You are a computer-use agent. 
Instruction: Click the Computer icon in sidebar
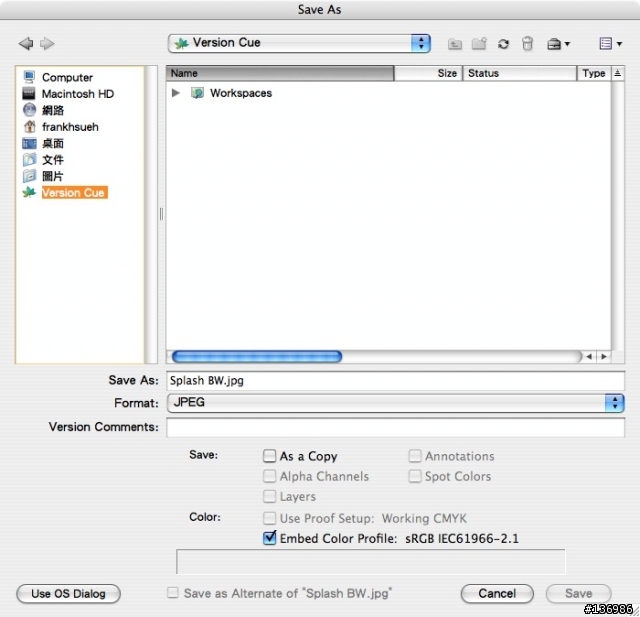click(29, 77)
